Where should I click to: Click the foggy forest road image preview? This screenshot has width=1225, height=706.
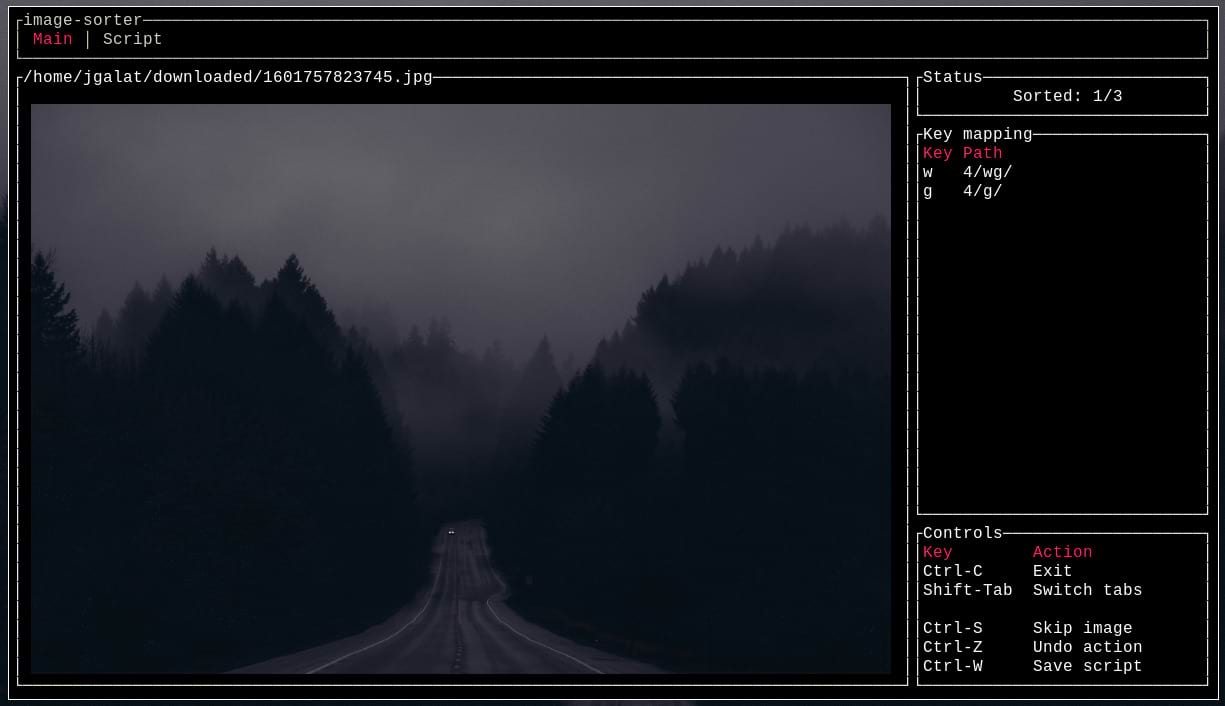point(460,388)
